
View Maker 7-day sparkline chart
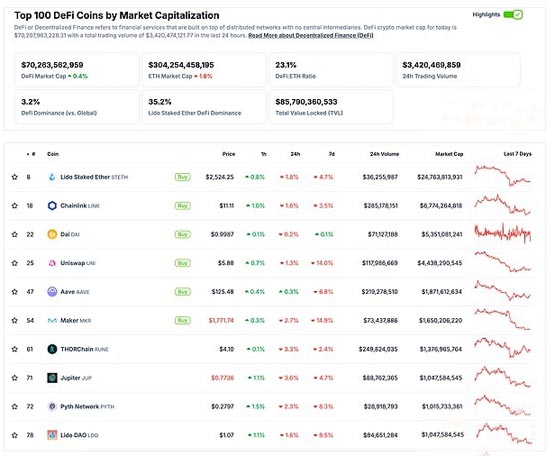[503, 319]
